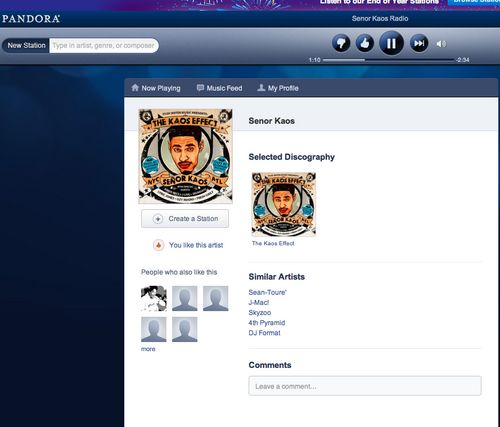Click the plus icon in Create a Station

point(158,219)
